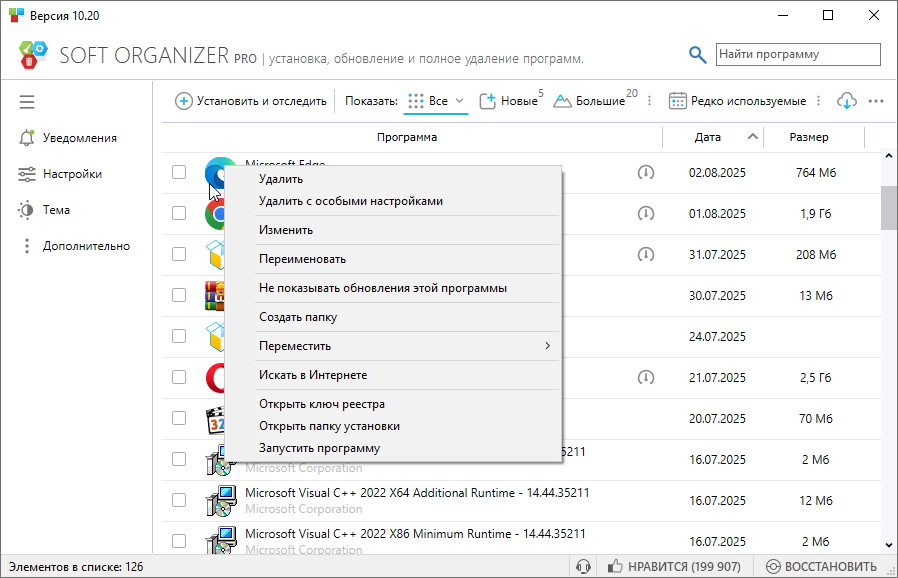Click the Элементов в списке: 126 status text
This screenshot has height=578, width=898.
[76, 567]
